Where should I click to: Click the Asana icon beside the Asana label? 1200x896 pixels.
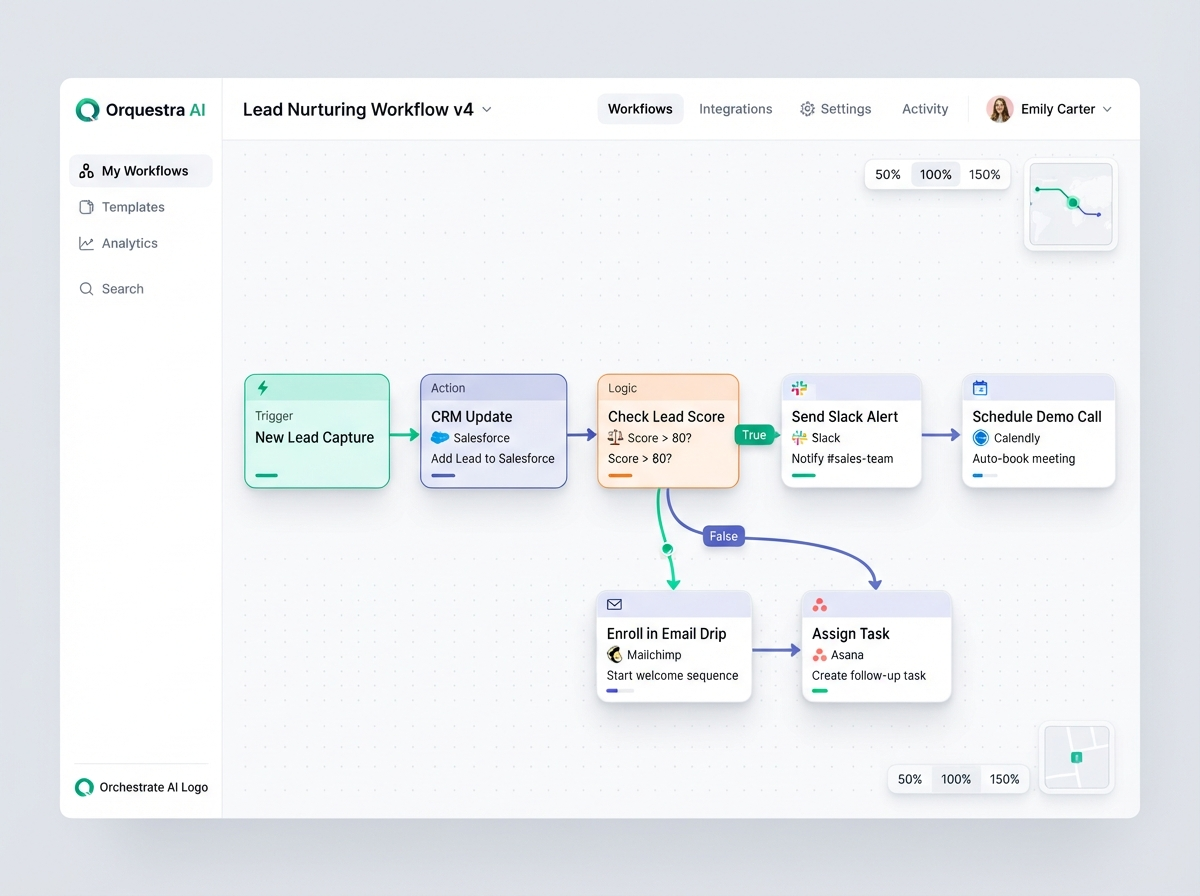pyautogui.click(x=819, y=655)
